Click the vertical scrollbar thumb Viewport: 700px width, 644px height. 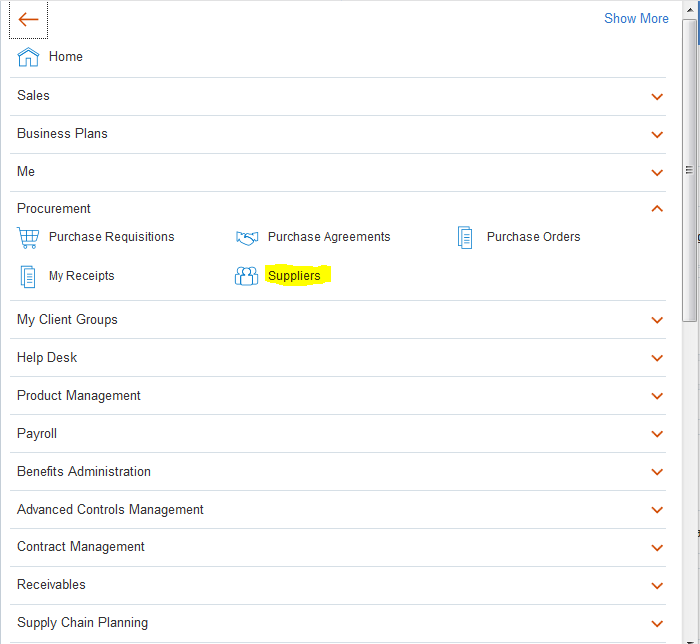[x=689, y=170]
